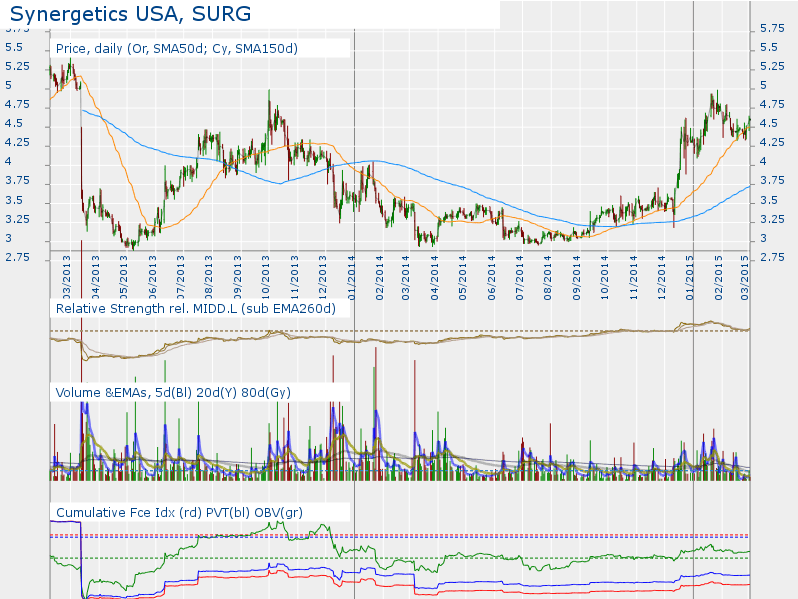The height and width of the screenshot is (599, 798).
Task: Click the 3 price label on left axis
Action: [x=8, y=239]
